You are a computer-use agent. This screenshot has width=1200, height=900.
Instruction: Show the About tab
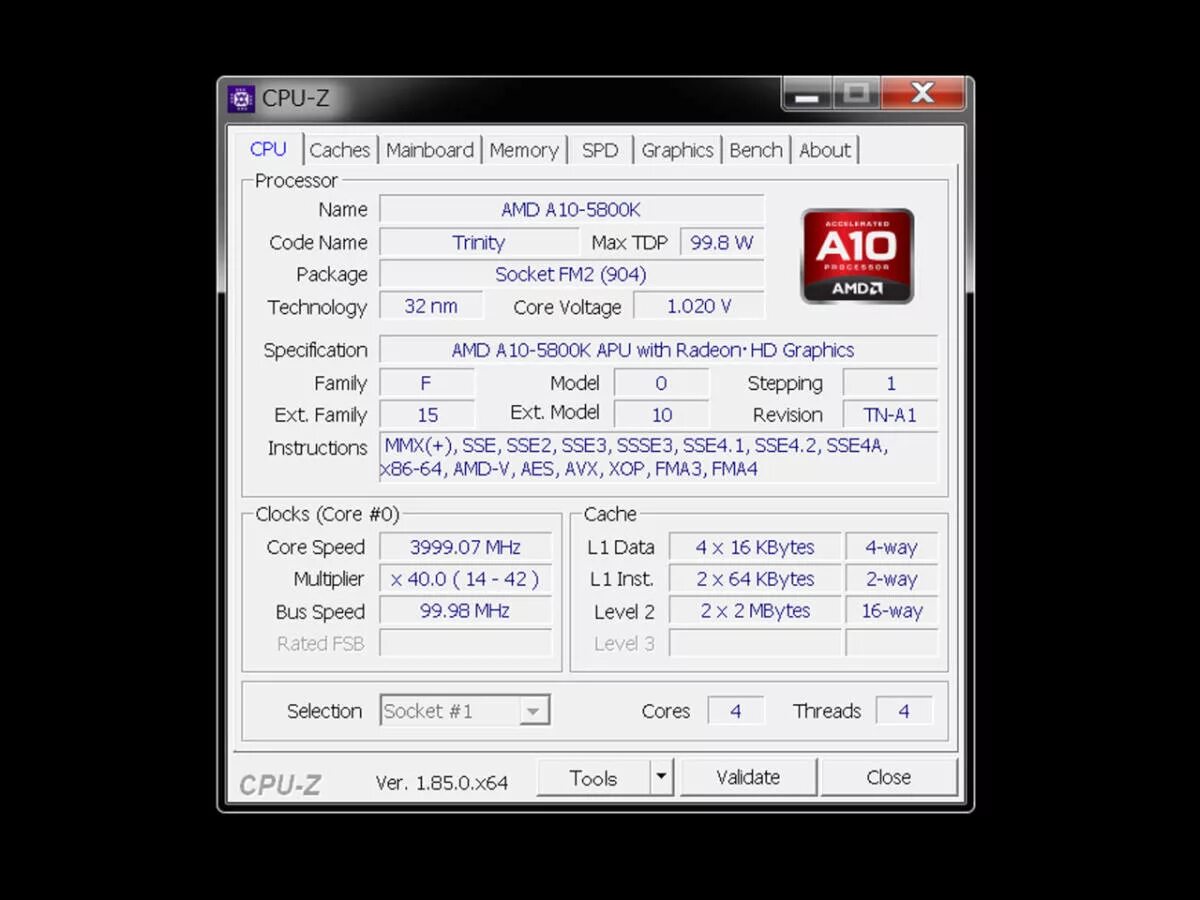tap(825, 150)
